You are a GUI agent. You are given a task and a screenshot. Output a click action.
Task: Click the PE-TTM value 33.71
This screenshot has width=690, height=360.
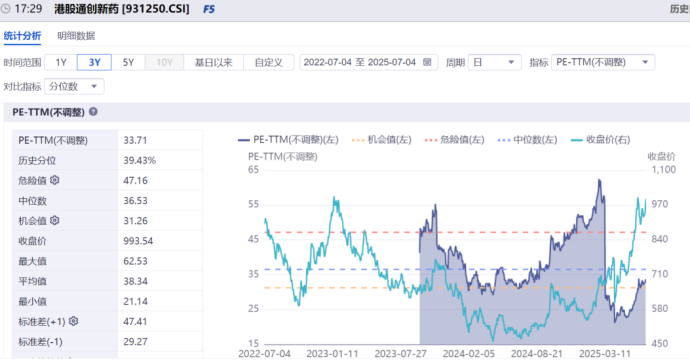tap(135, 140)
